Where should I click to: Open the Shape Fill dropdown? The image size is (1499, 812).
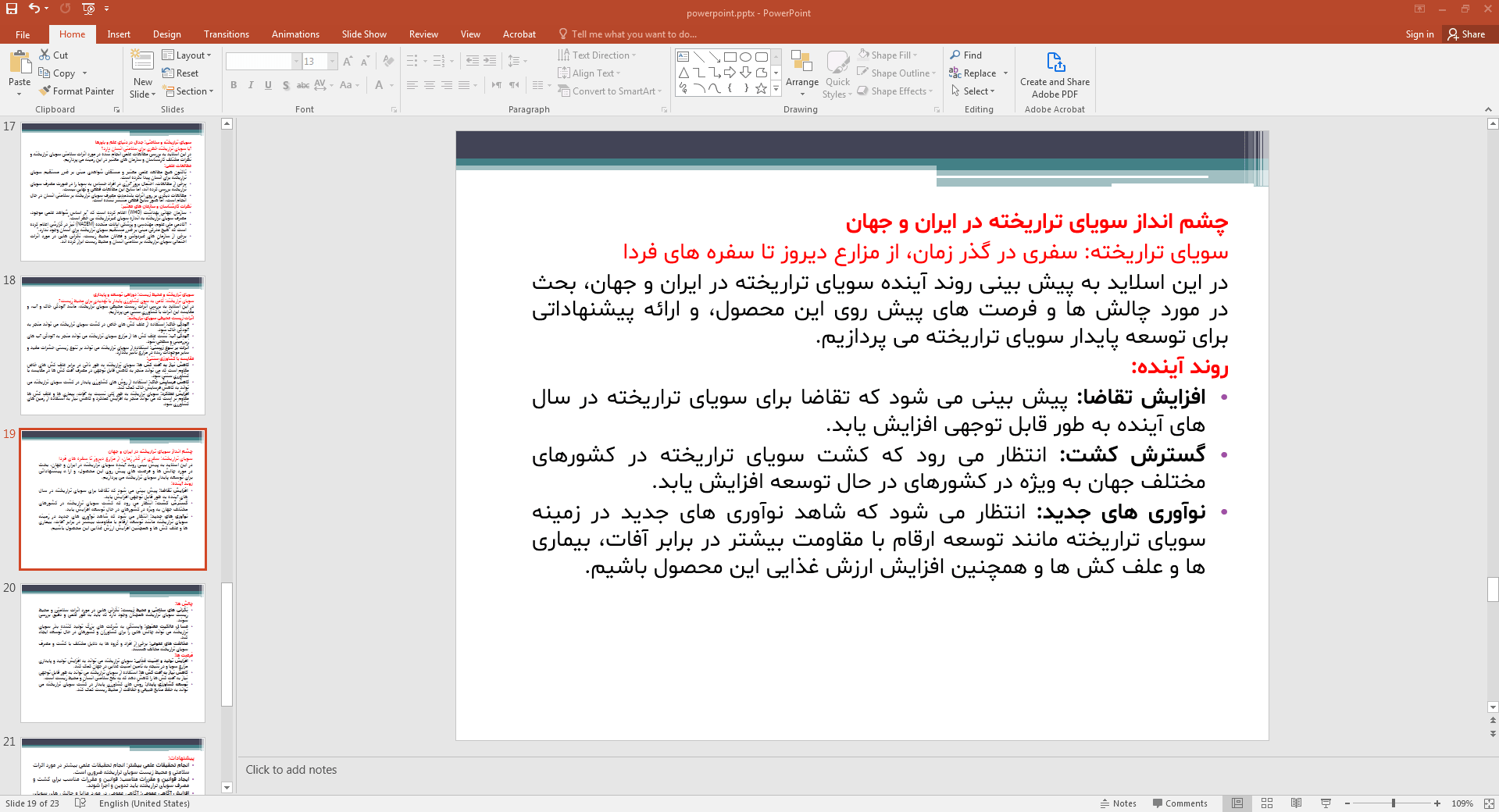click(887, 55)
